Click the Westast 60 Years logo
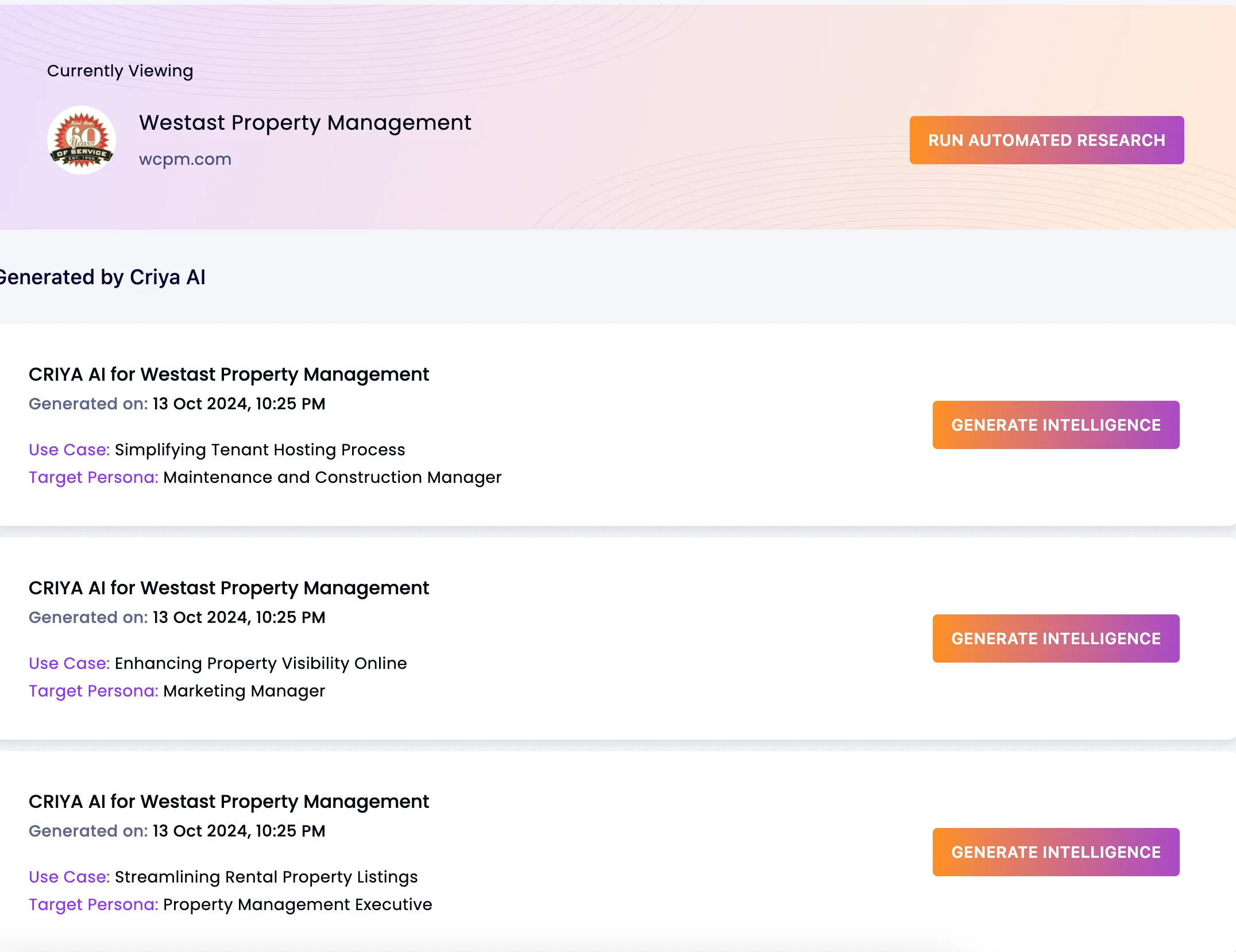The image size is (1236, 952). pyautogui.click(x=82, y=140)
